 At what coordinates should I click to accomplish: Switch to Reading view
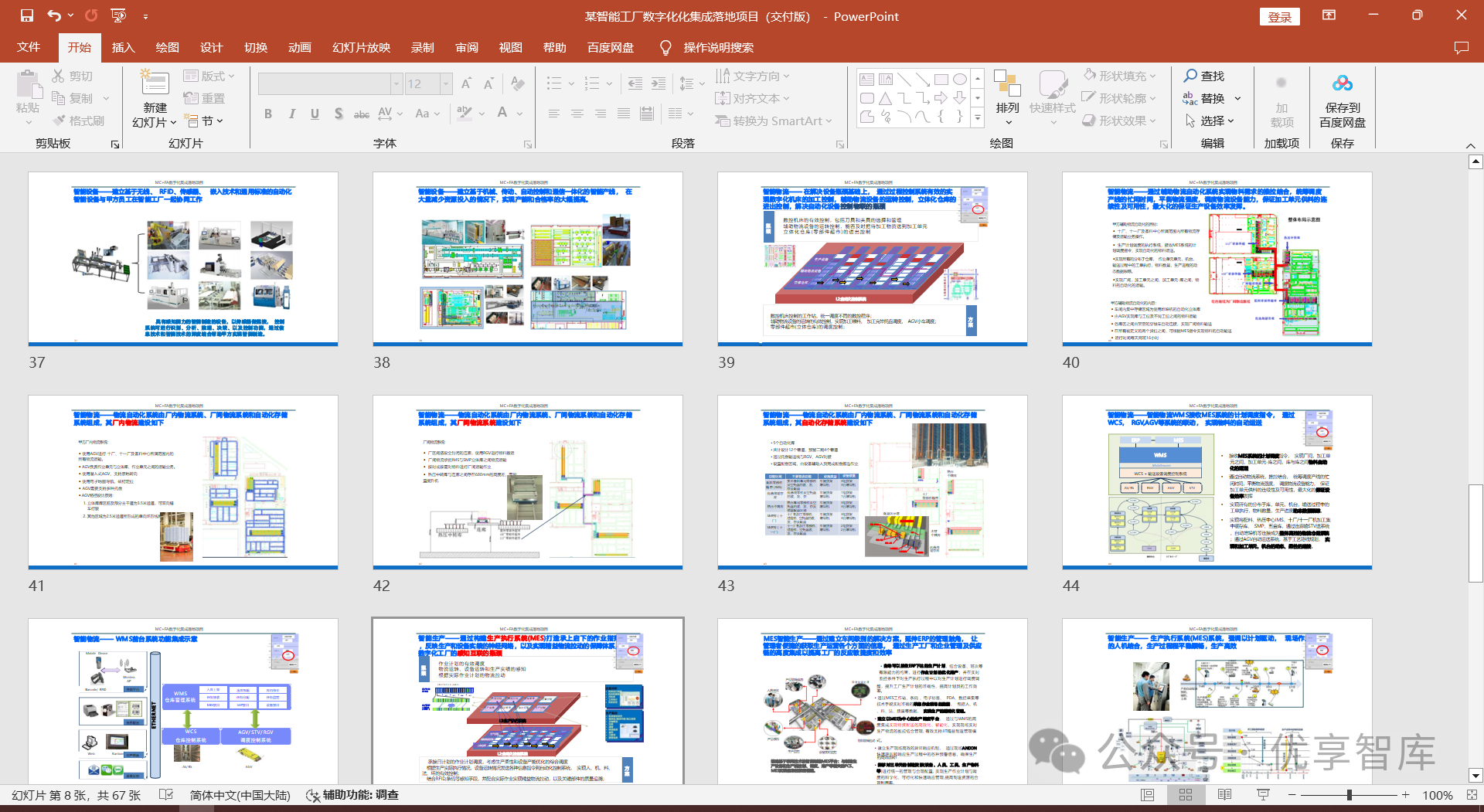(1224, 795)
